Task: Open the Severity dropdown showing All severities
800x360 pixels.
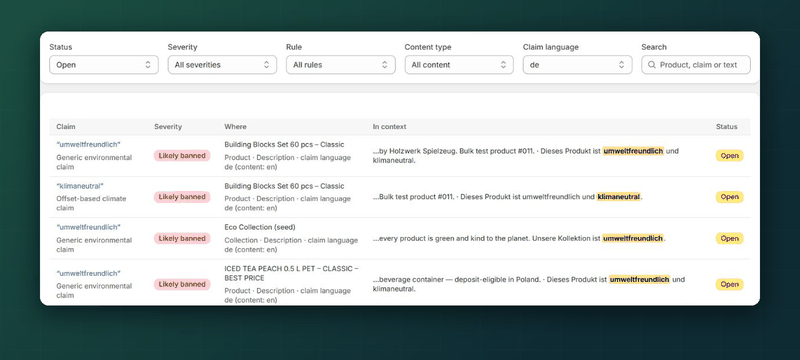Action: click(222, 65)
